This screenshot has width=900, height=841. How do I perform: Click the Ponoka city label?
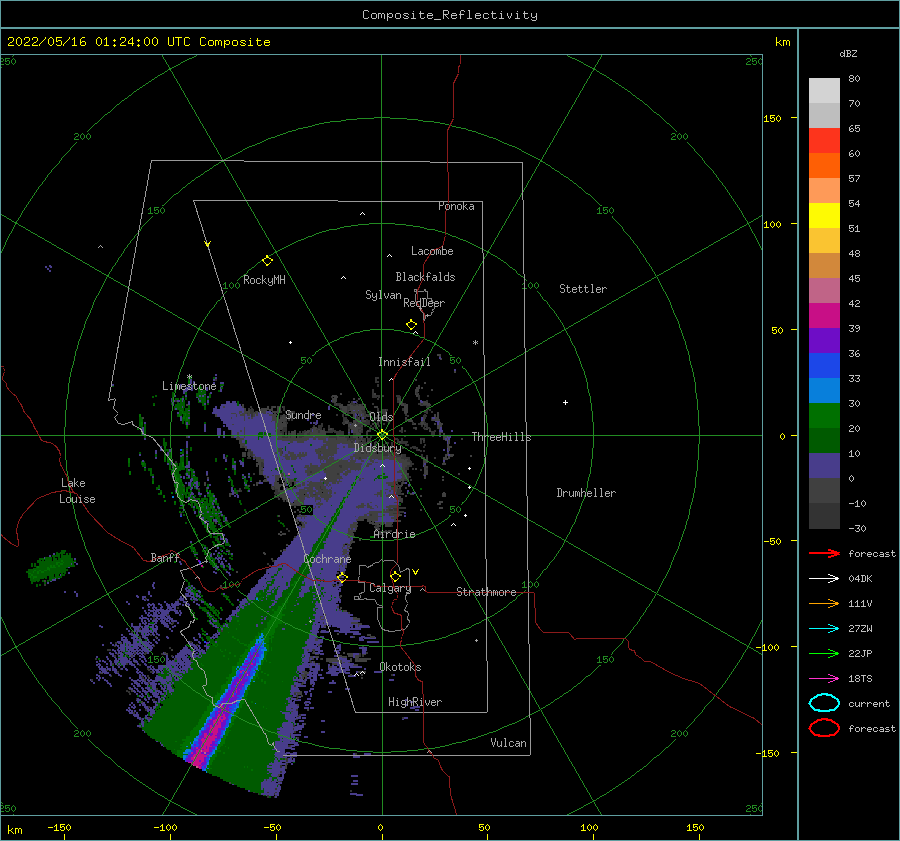(x=456, y=206)
